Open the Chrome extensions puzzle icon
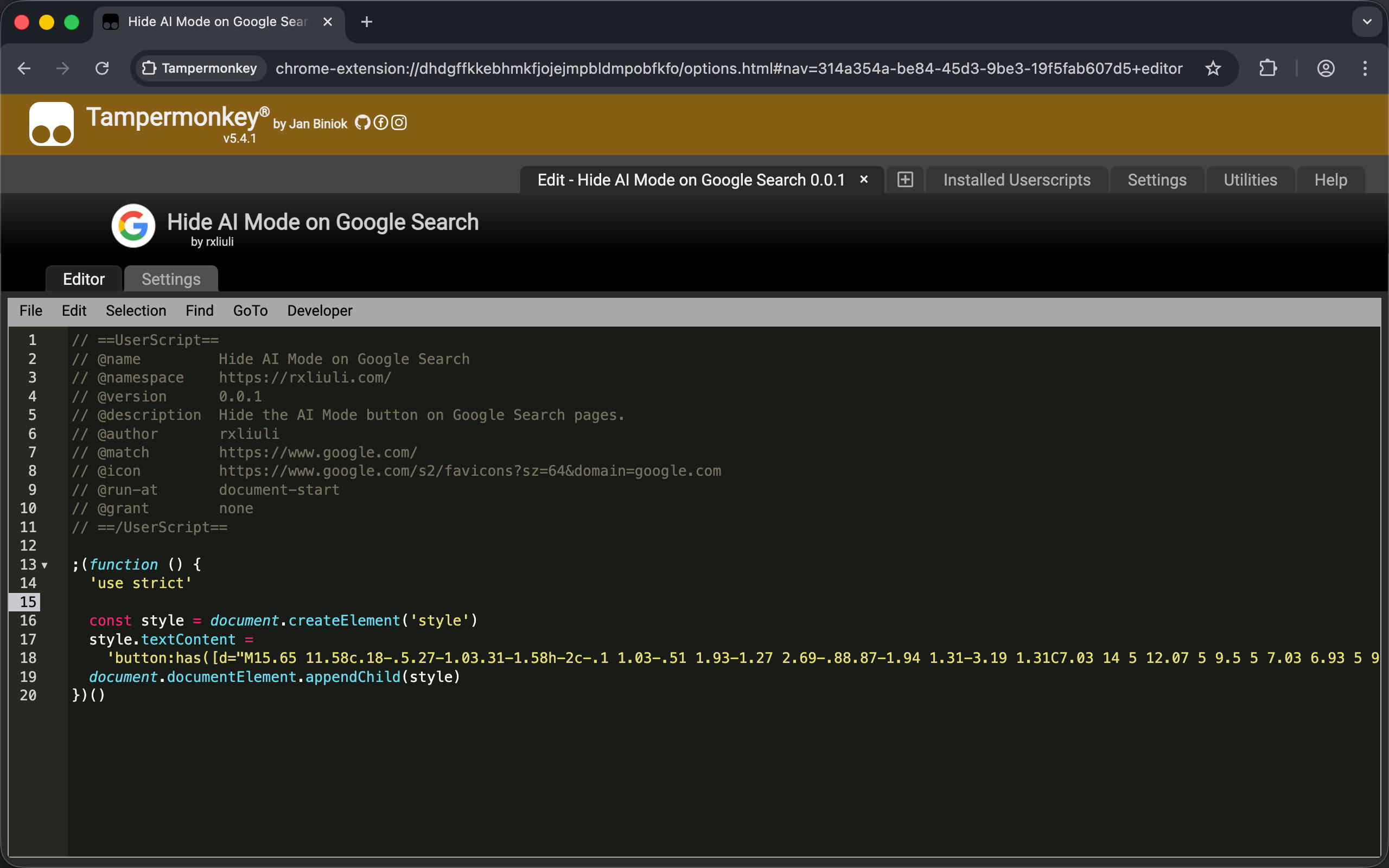This screenshot has height=868, width=1389. coord(1267,68)
